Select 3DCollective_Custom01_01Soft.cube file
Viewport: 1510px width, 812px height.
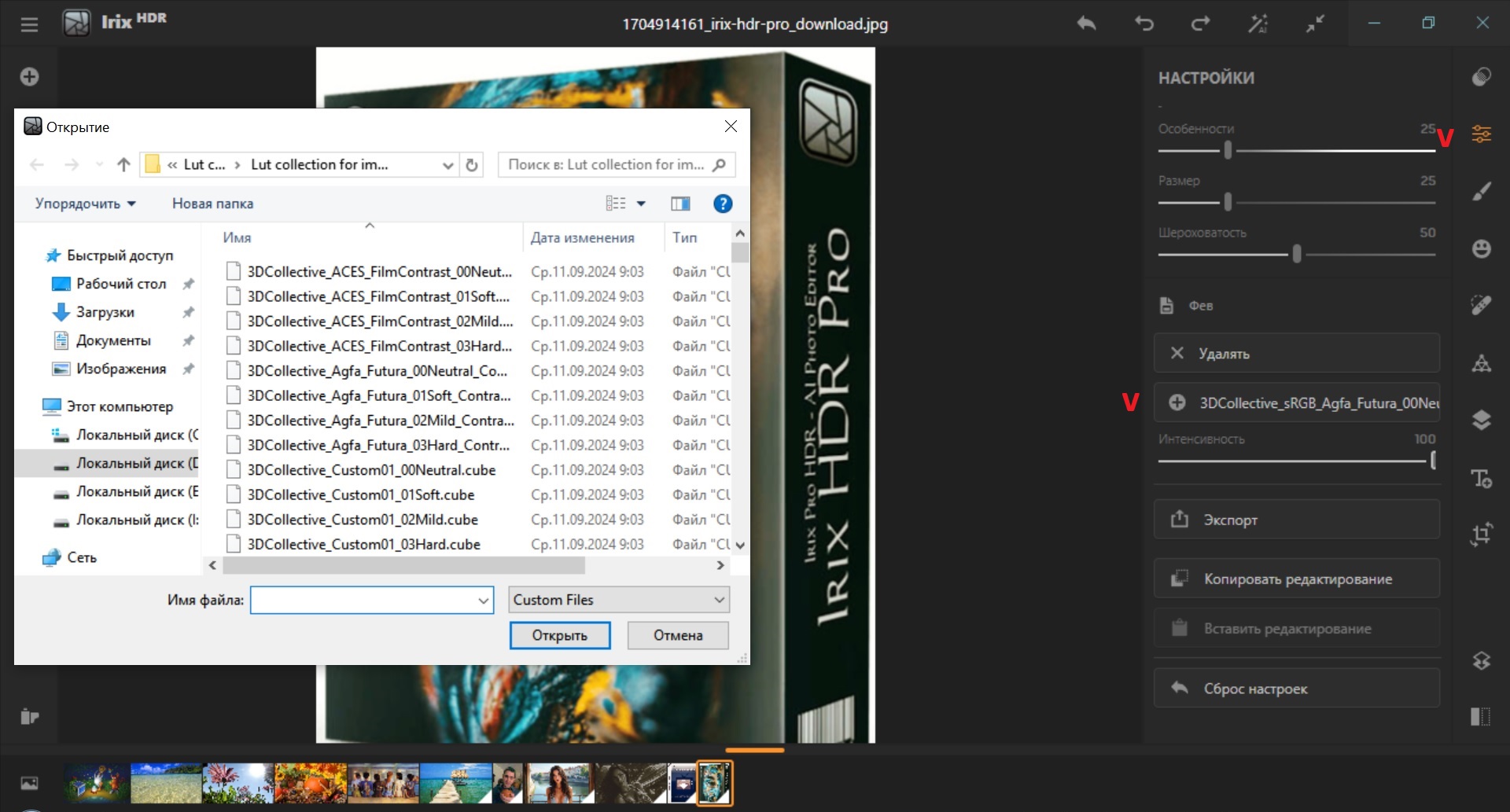pos(361,495)
